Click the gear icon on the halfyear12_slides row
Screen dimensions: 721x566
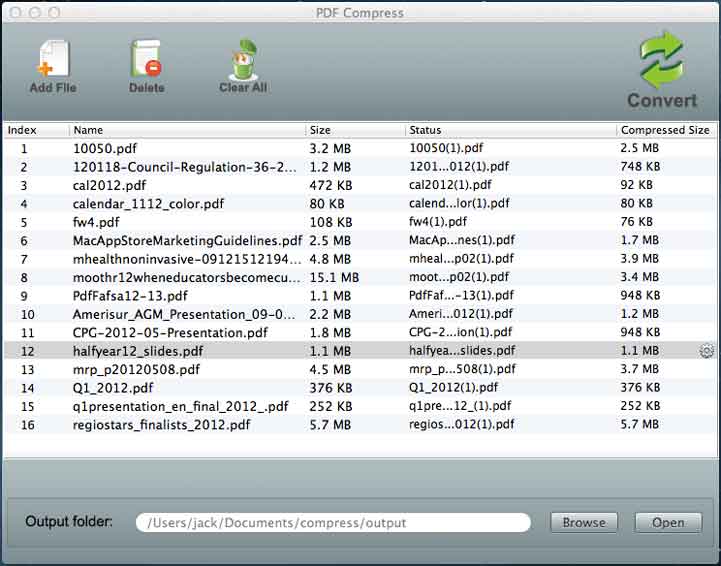click(706, 351)
